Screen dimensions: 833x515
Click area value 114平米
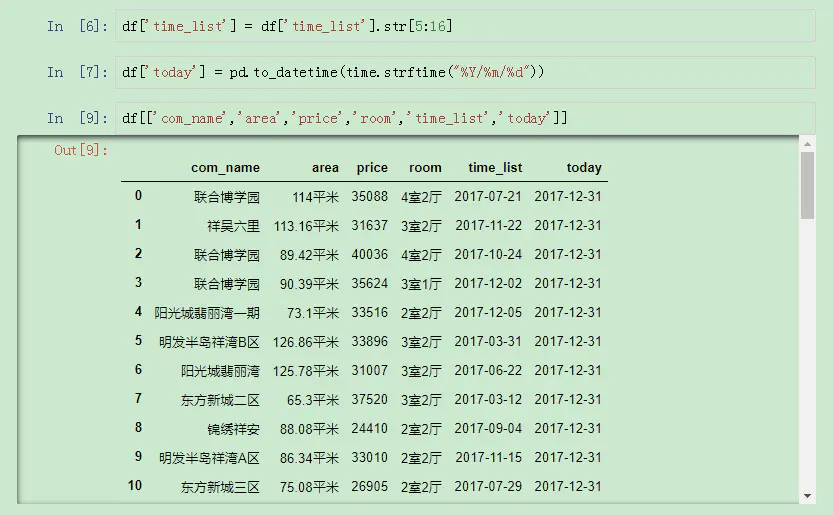[x=315, y=197]
